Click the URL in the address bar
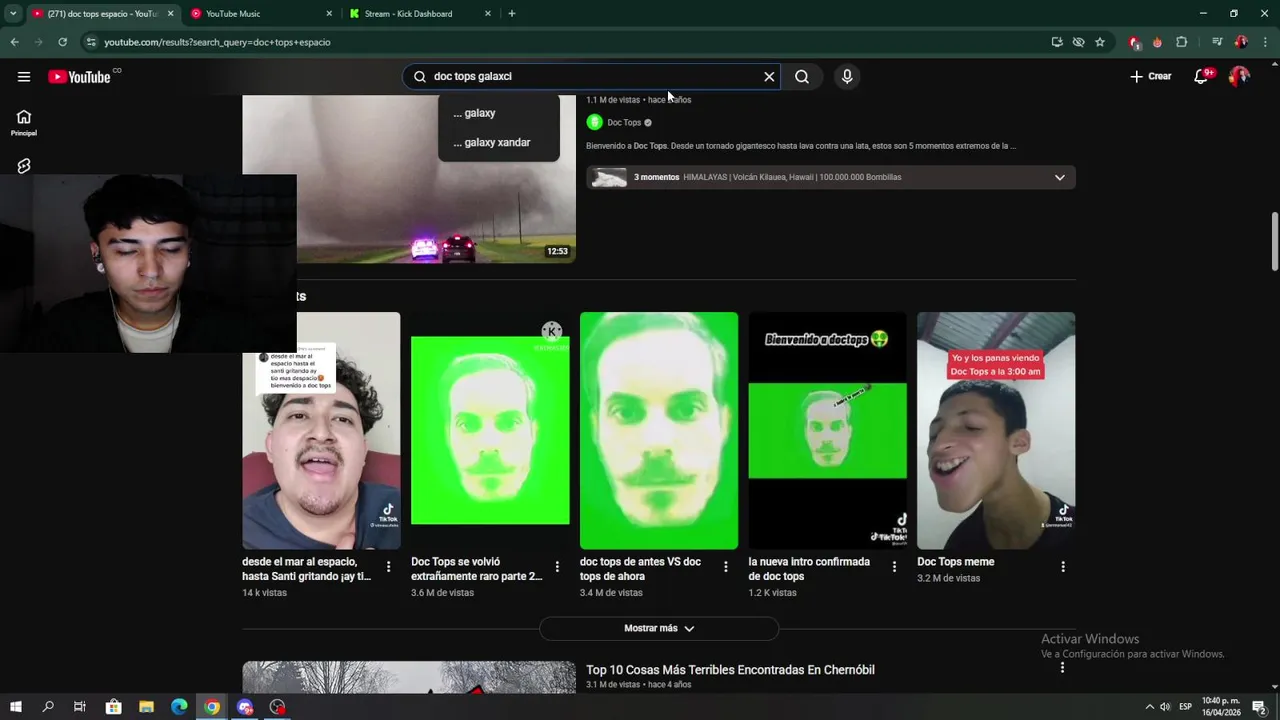This screenshot has height=720, width=1280. (217, 42)
